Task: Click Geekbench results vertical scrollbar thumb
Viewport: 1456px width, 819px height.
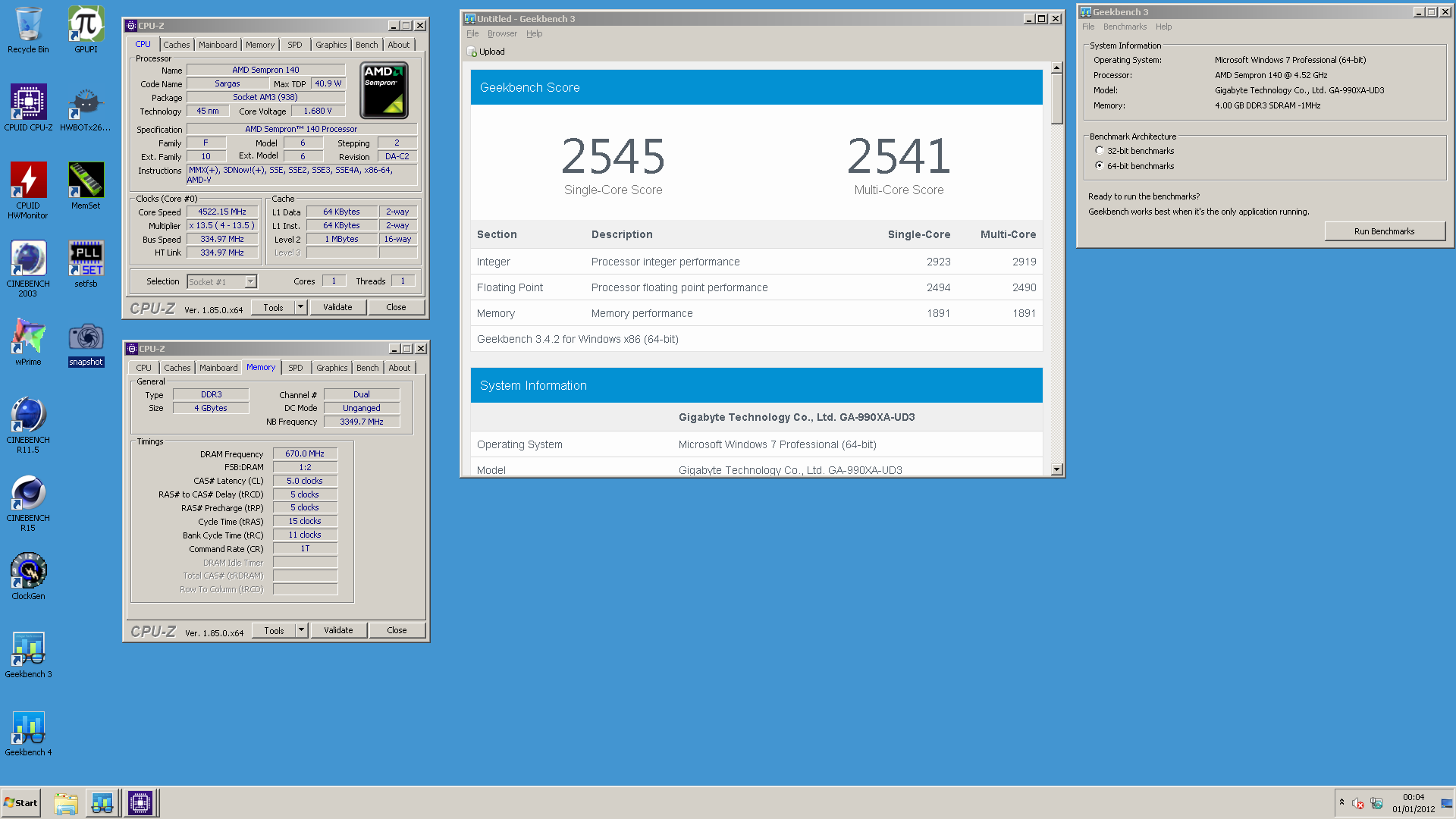Action: 1056,99
